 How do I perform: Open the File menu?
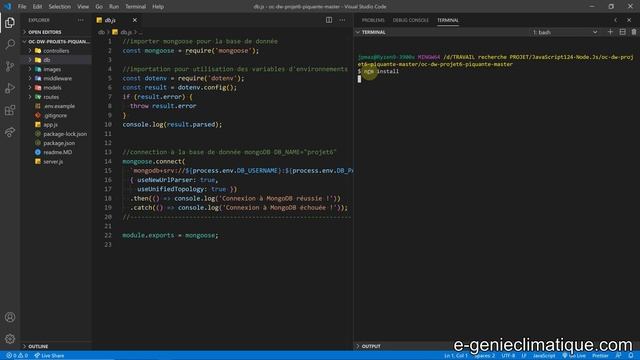pyautogui.click(x=22, y=7)
